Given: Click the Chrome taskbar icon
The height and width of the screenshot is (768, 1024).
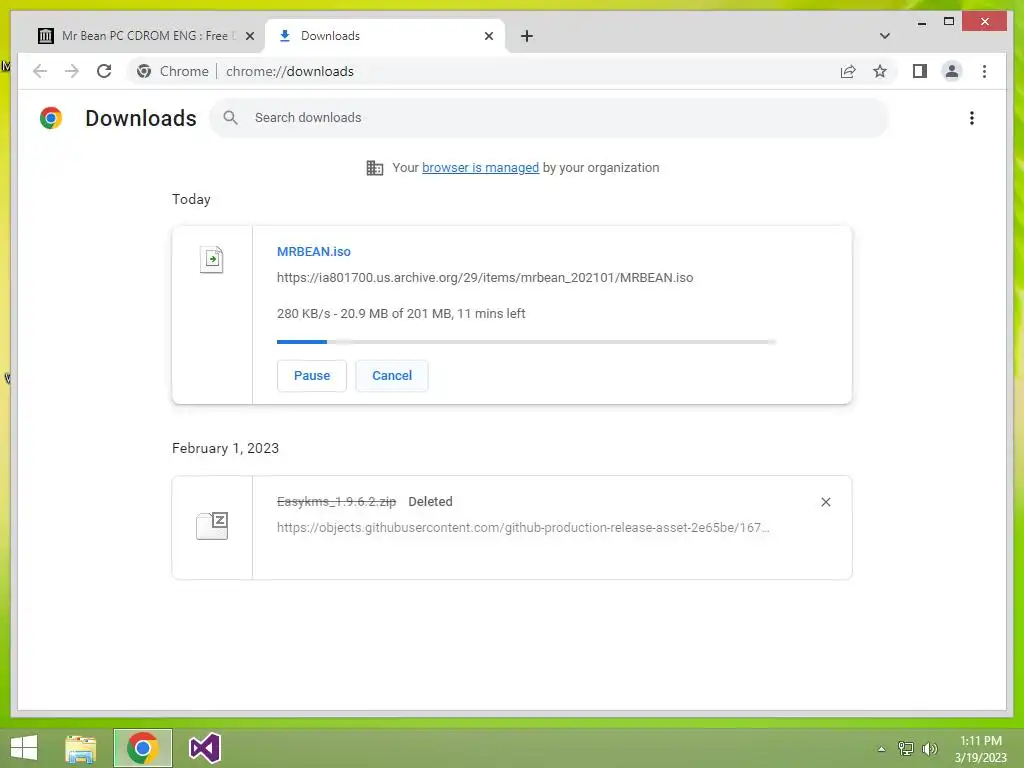Looking at the screenshot, I should pos(142,748).
